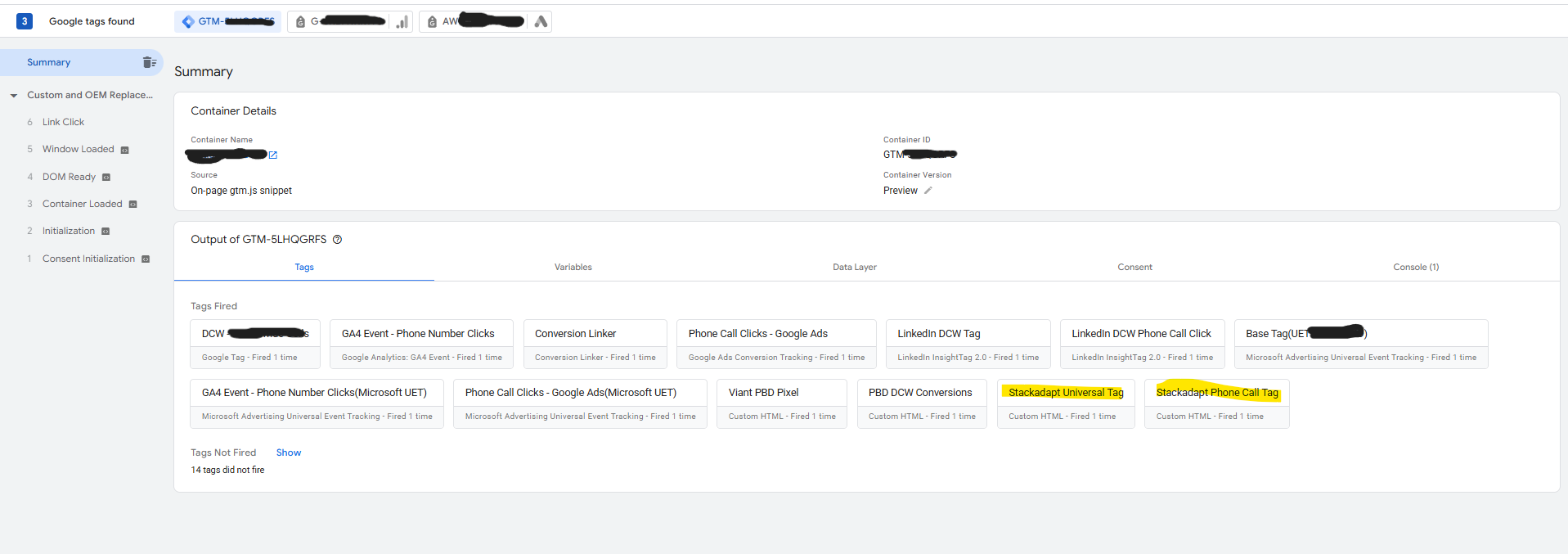The image size is (1568, 554).
Task: Open the GA4 Event - Phone Number Clicks tag
Action: [422, 344]
